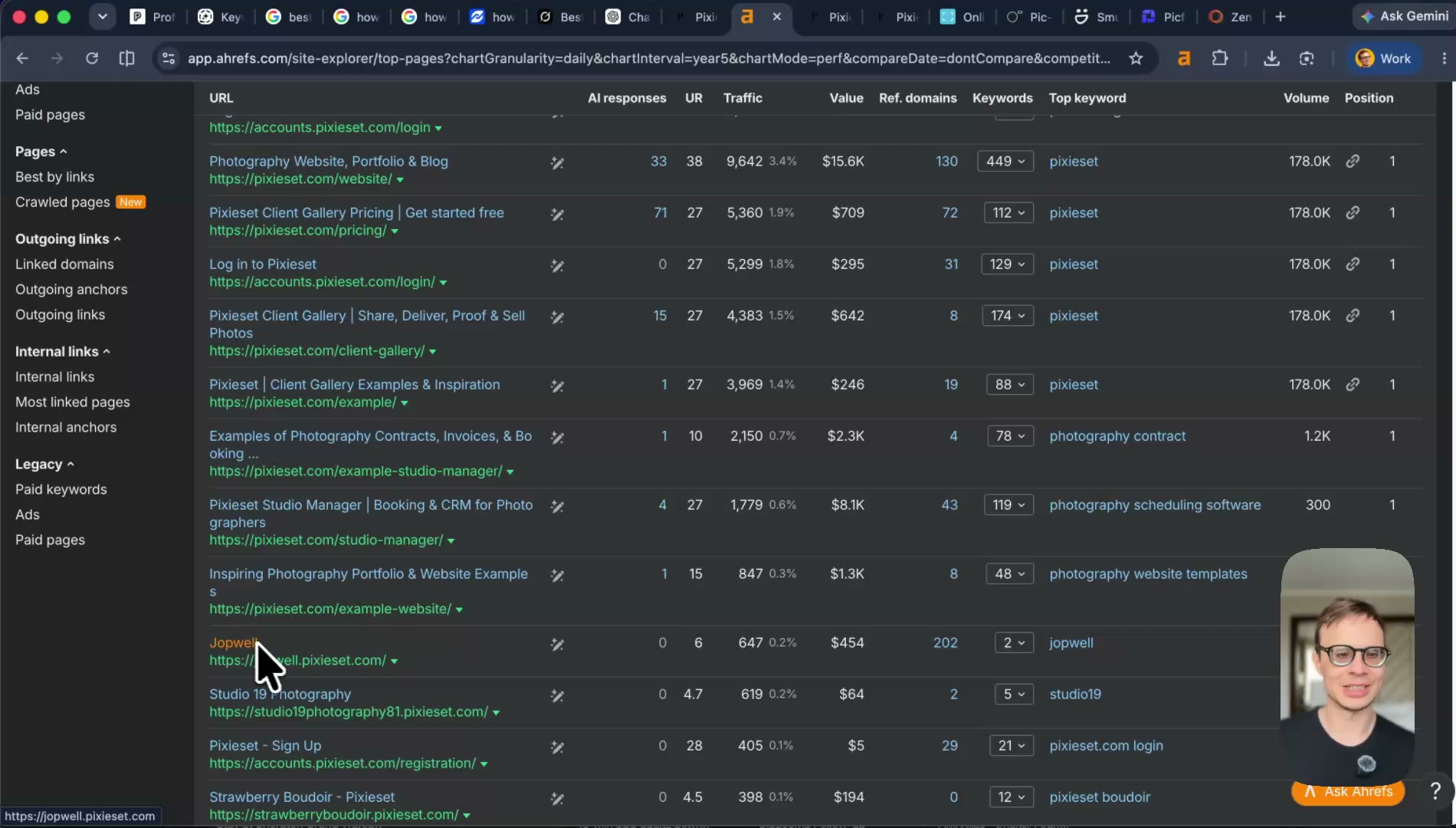Open Outgoing anchors in sidebar
The height and width of the screenshot is (828, 1456).
[x=71, y=289]
